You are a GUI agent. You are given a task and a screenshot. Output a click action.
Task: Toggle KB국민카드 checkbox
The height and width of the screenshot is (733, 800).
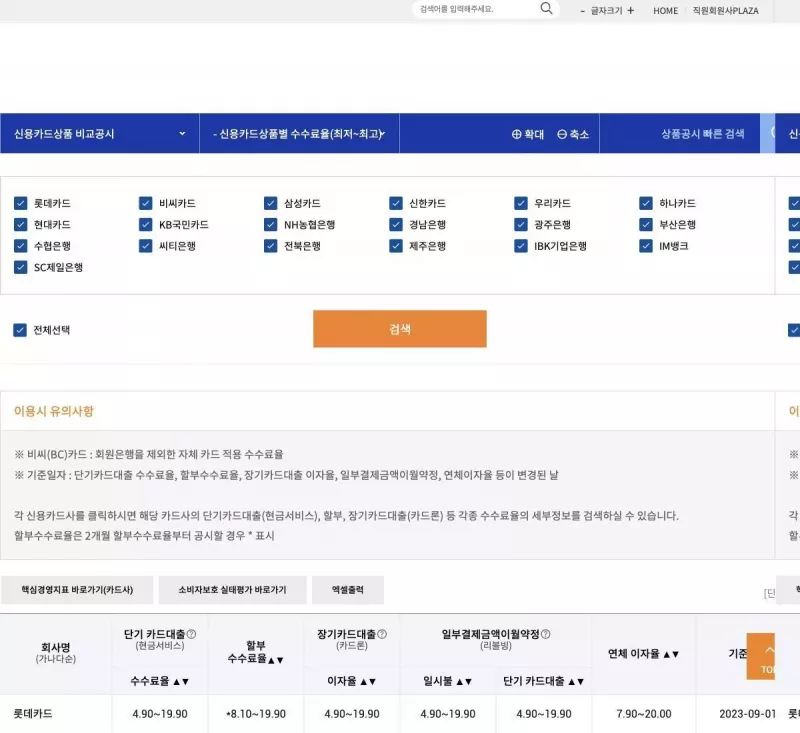145,225
